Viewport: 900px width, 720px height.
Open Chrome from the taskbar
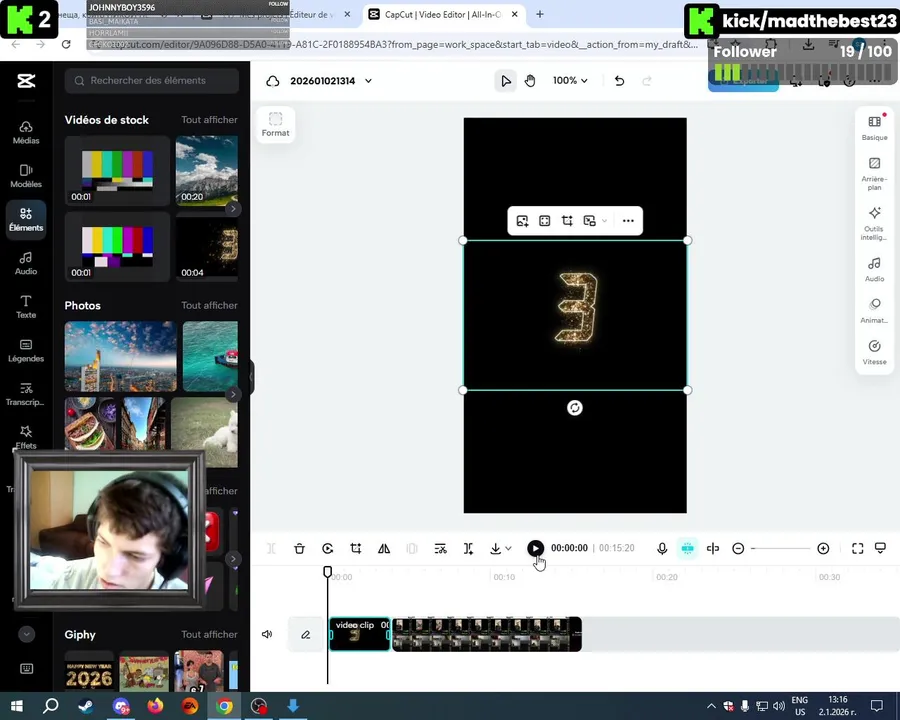click(x=224, y=706)
